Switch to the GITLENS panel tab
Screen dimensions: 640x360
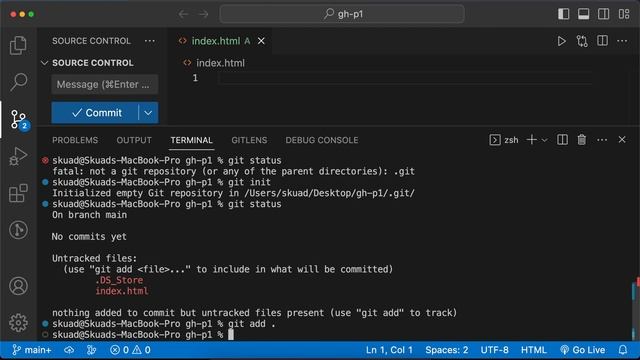click(249, 140)
